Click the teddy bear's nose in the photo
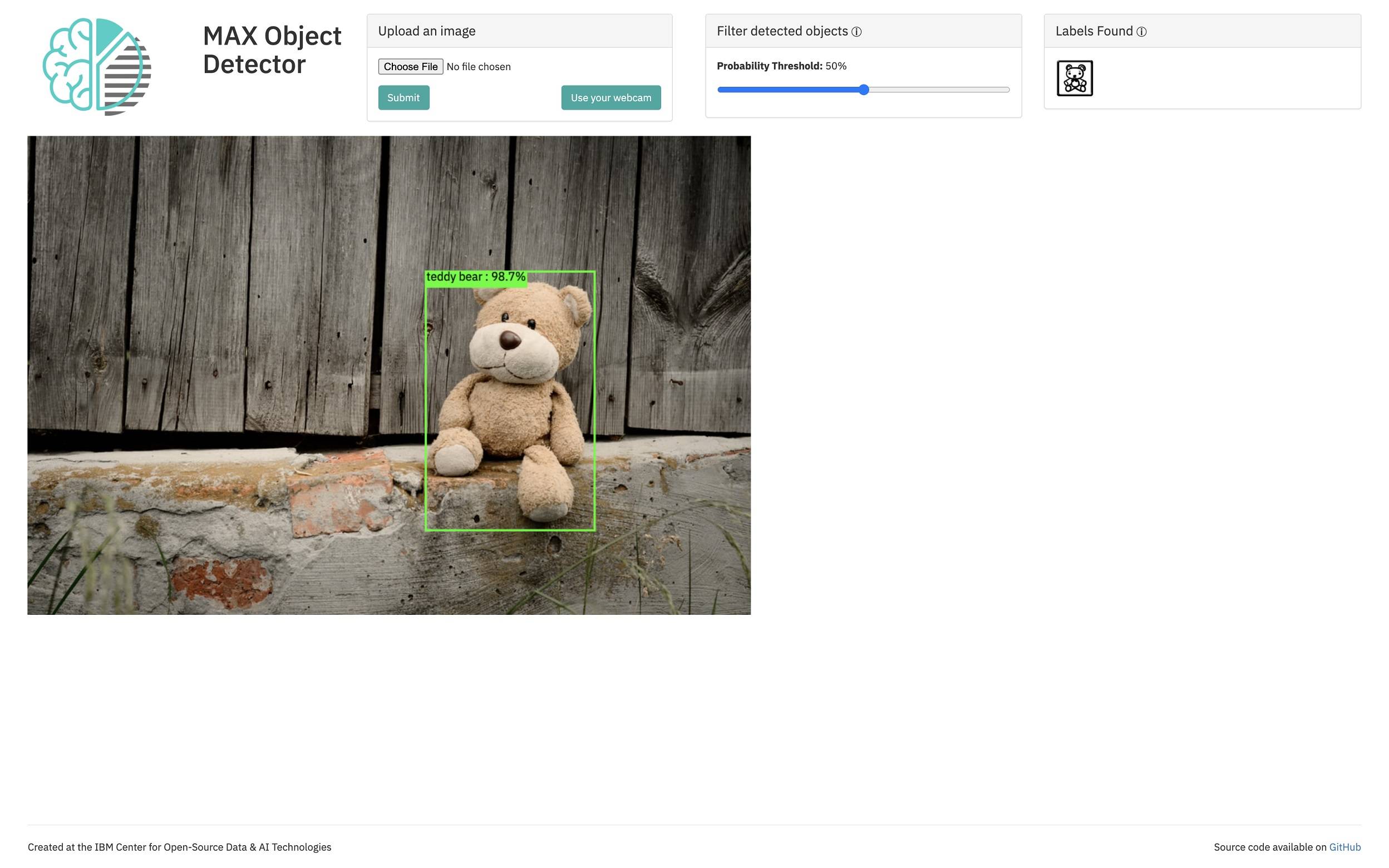This screenshot has height=868, width=1389. tap(509, 340)
